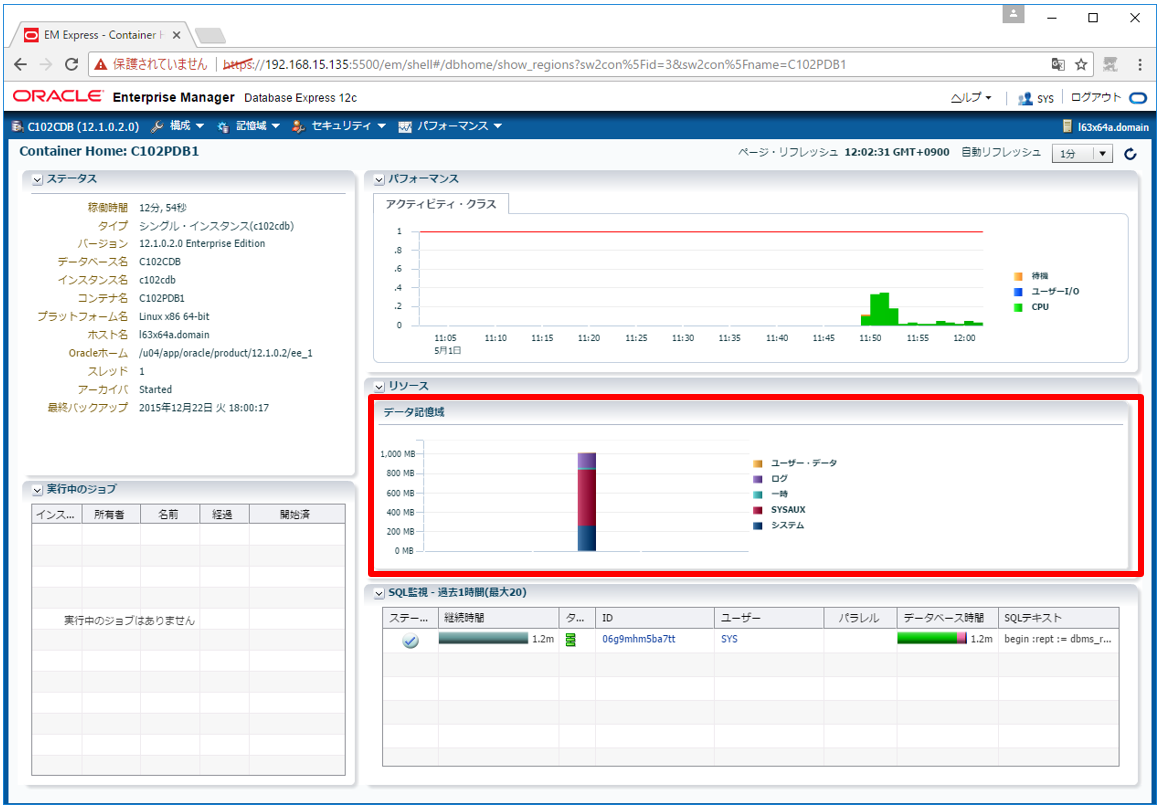This screenshot has height=811, width=1160.
Task: Click the Oracle home path value
Action: pyautogui.click(x=226, y=353)
